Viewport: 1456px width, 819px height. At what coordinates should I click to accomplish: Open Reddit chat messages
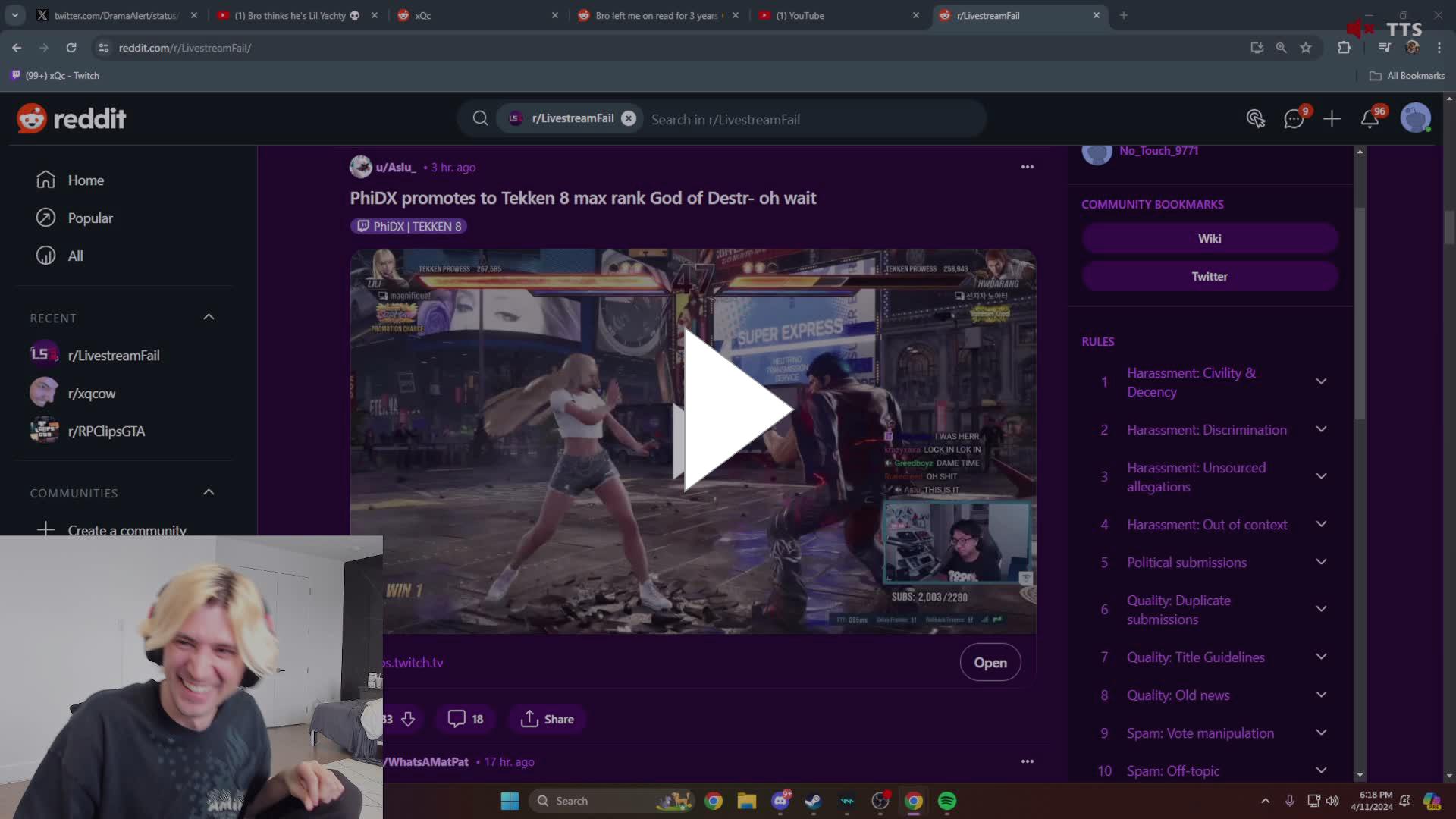(x=1294, y=119)
